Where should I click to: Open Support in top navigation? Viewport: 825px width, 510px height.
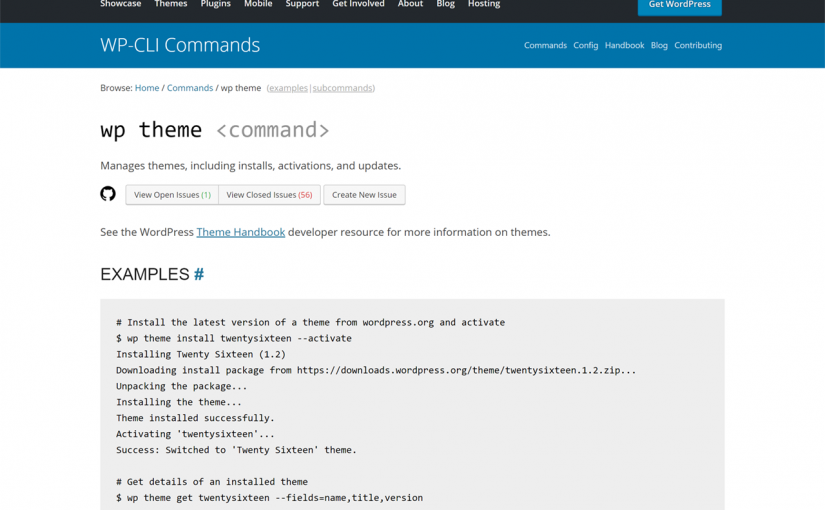[x=302, y=4]
